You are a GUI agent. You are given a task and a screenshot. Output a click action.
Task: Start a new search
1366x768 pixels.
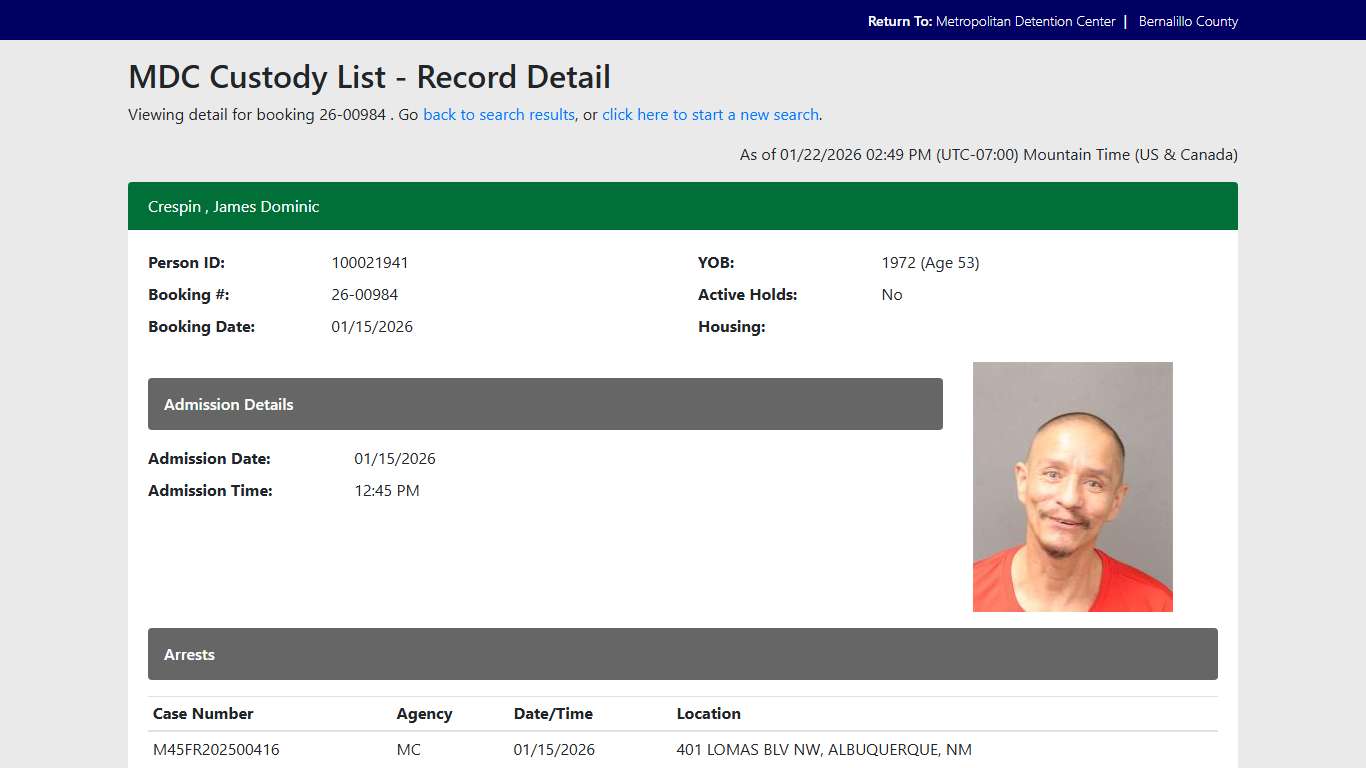tap(710, 114)
